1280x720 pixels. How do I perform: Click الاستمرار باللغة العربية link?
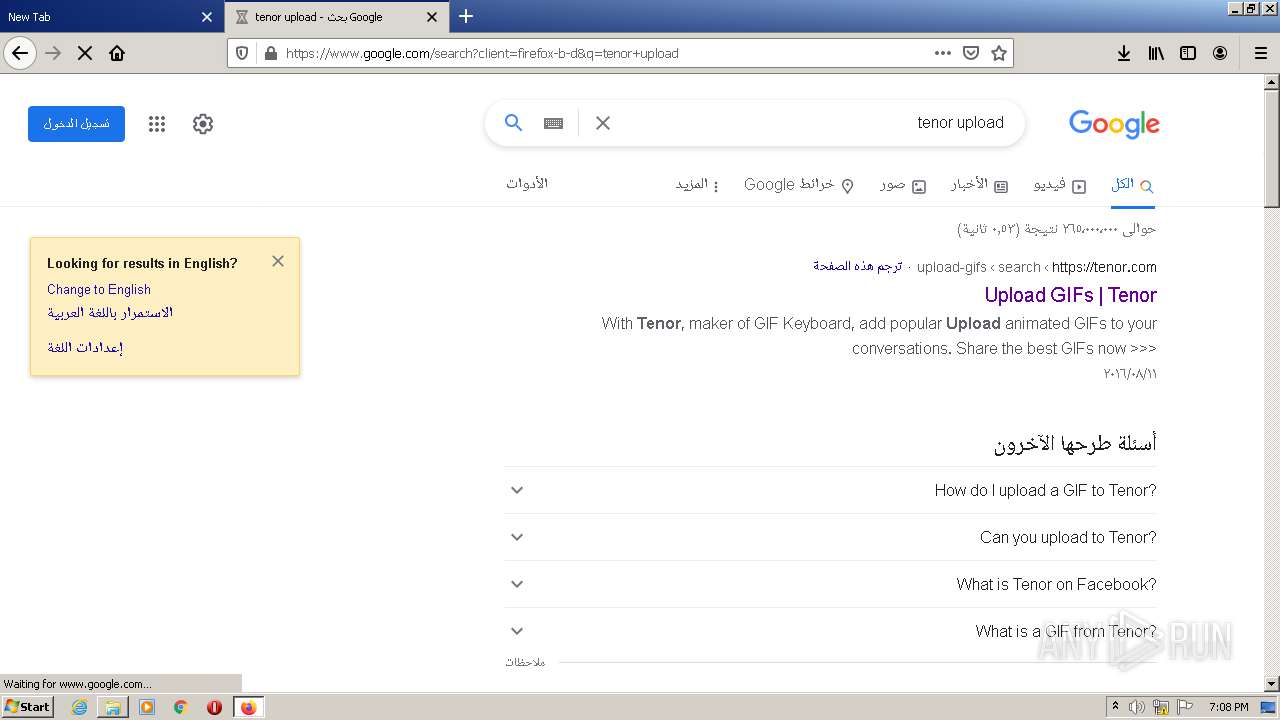click(x=110, y=313)
